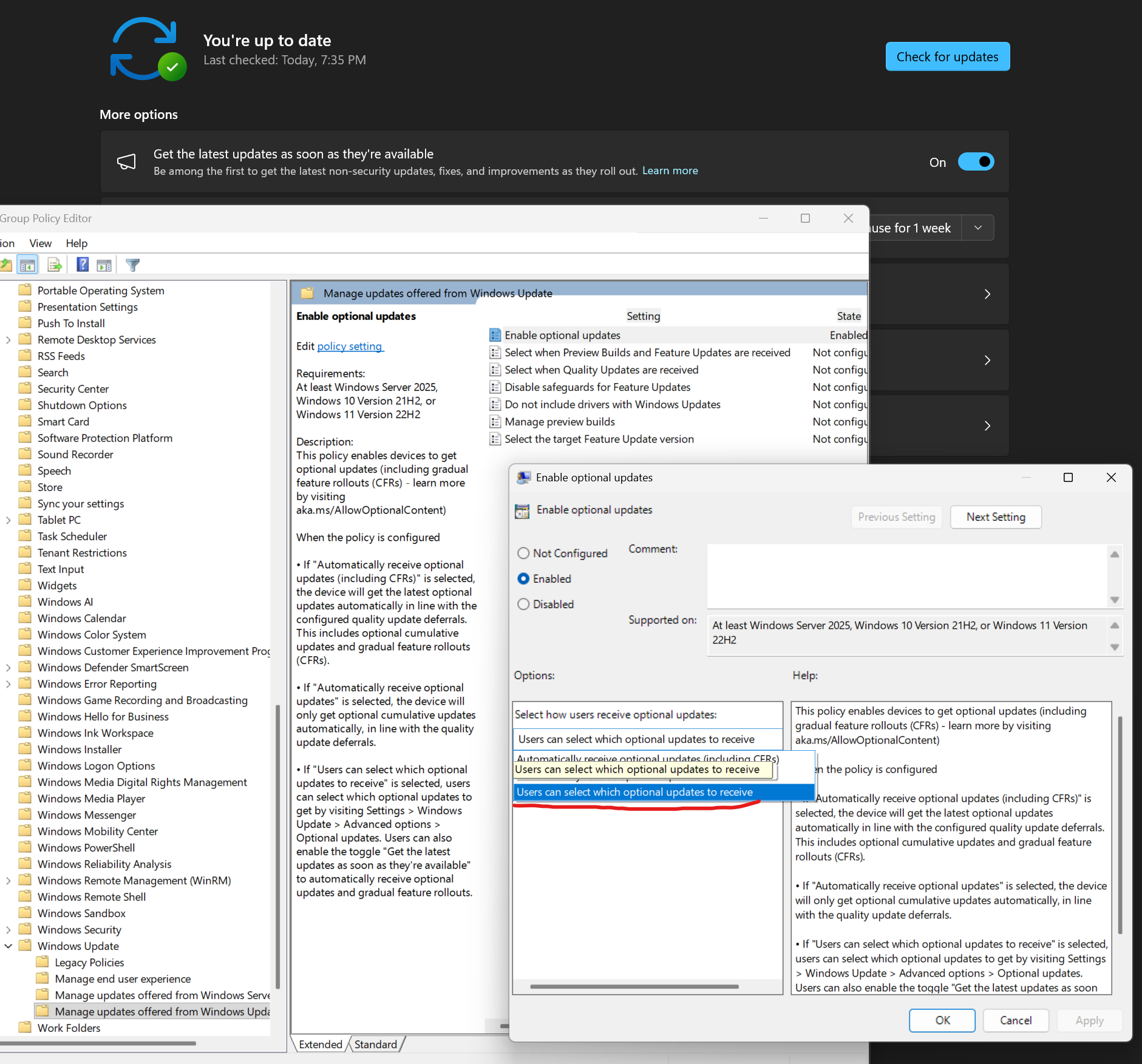Click the Next Setting button
The height and width of the screenshot is (1064, 1142).
click(996, 517)
